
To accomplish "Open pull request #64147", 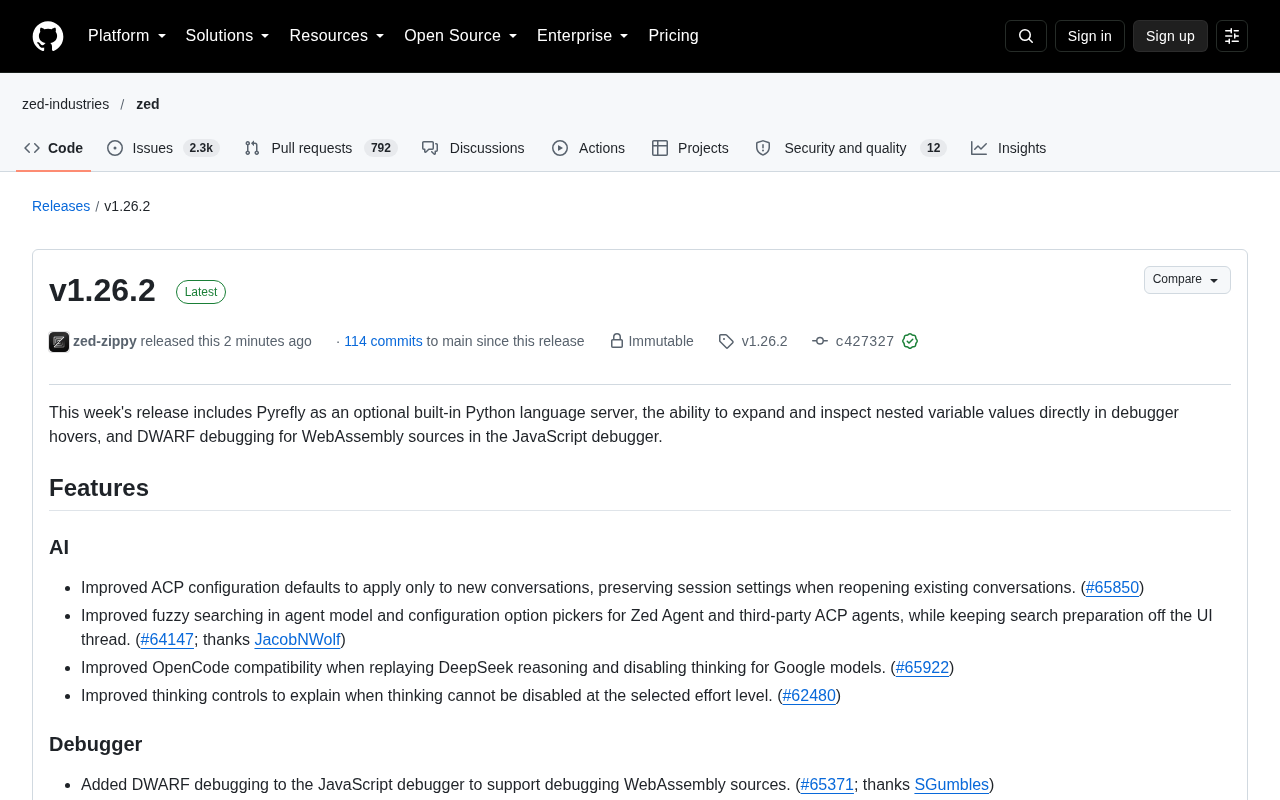I will click(x=167, y=640).
